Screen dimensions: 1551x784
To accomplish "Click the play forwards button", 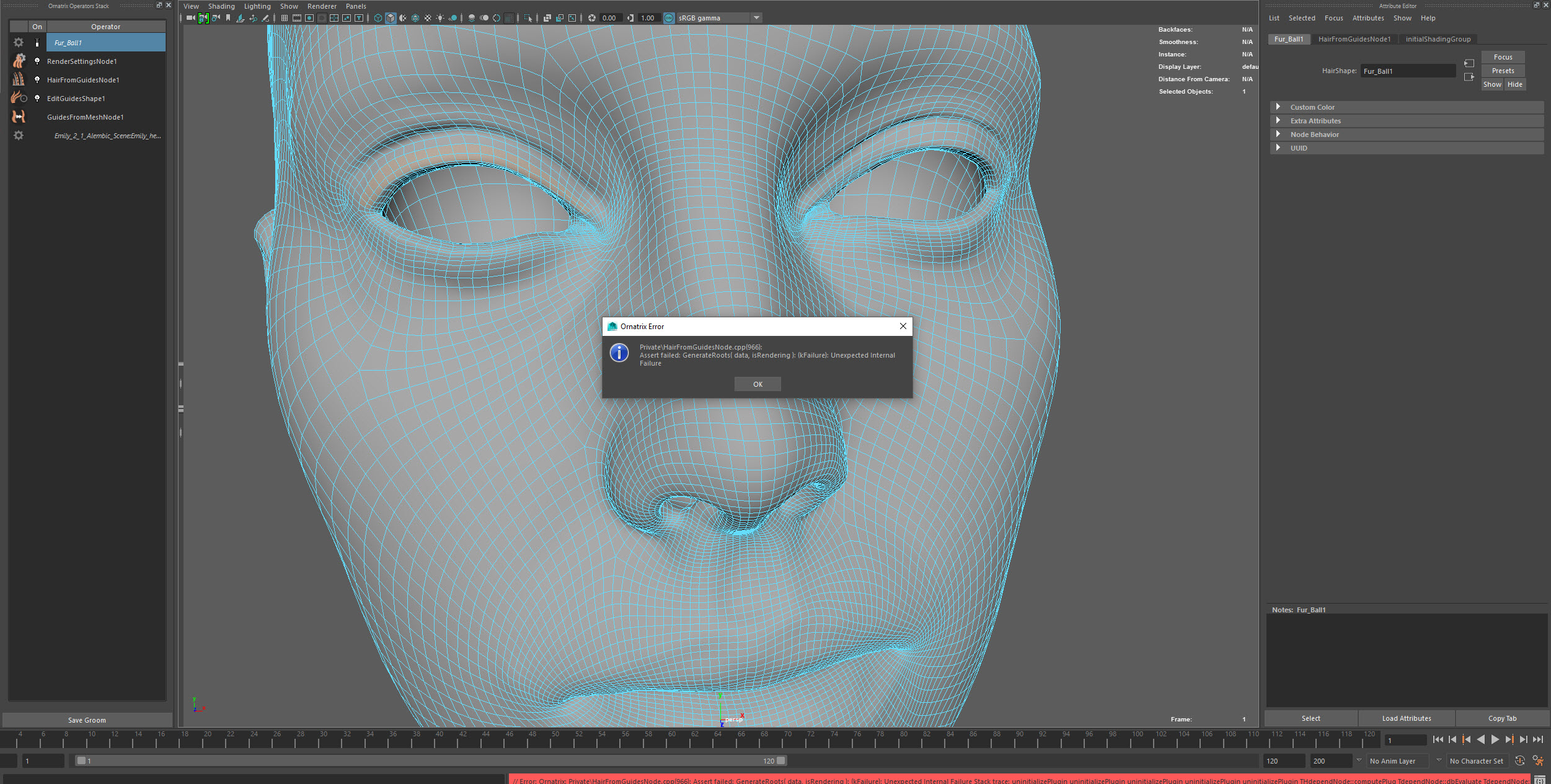I will click(1495, 739).
